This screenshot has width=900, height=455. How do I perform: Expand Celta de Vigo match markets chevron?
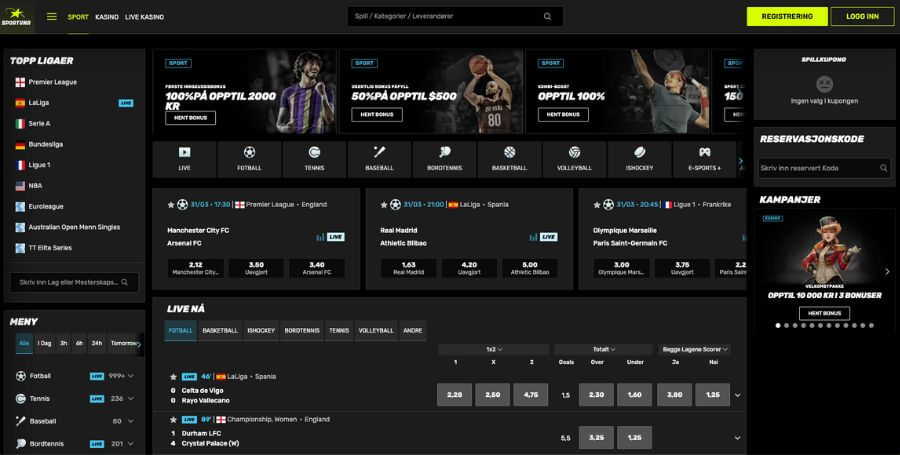pos(738,395)
